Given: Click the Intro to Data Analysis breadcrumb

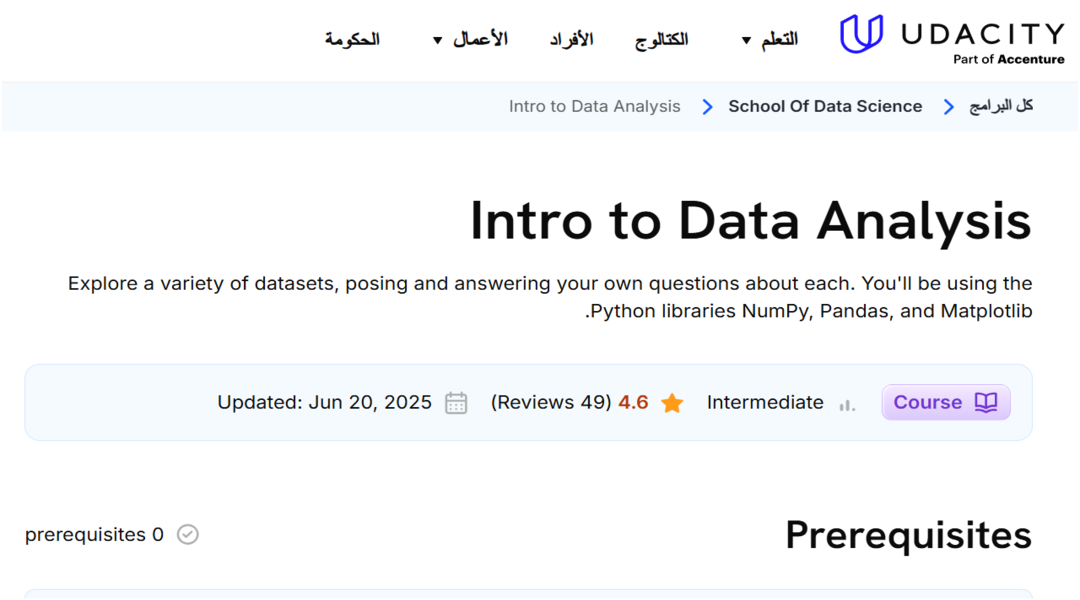Looking at the screenshot, I should pyautogui.click(x=594, y=106).
